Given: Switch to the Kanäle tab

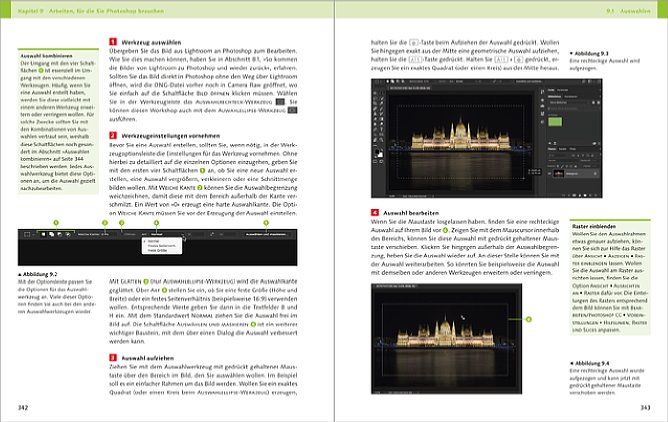Looking at the screenshot, I should (562, 149).
